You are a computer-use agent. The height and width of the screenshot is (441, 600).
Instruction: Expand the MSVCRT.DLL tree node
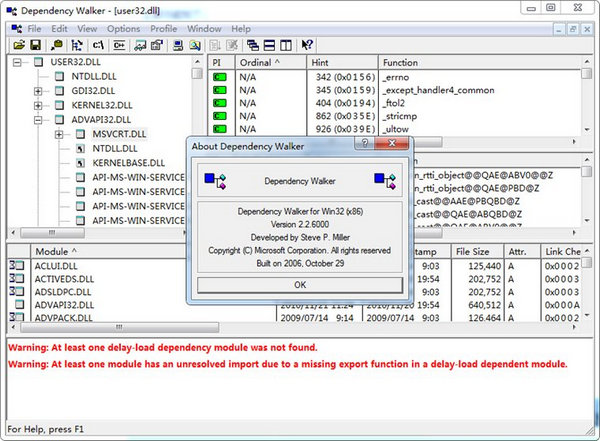tap(59, 134)
